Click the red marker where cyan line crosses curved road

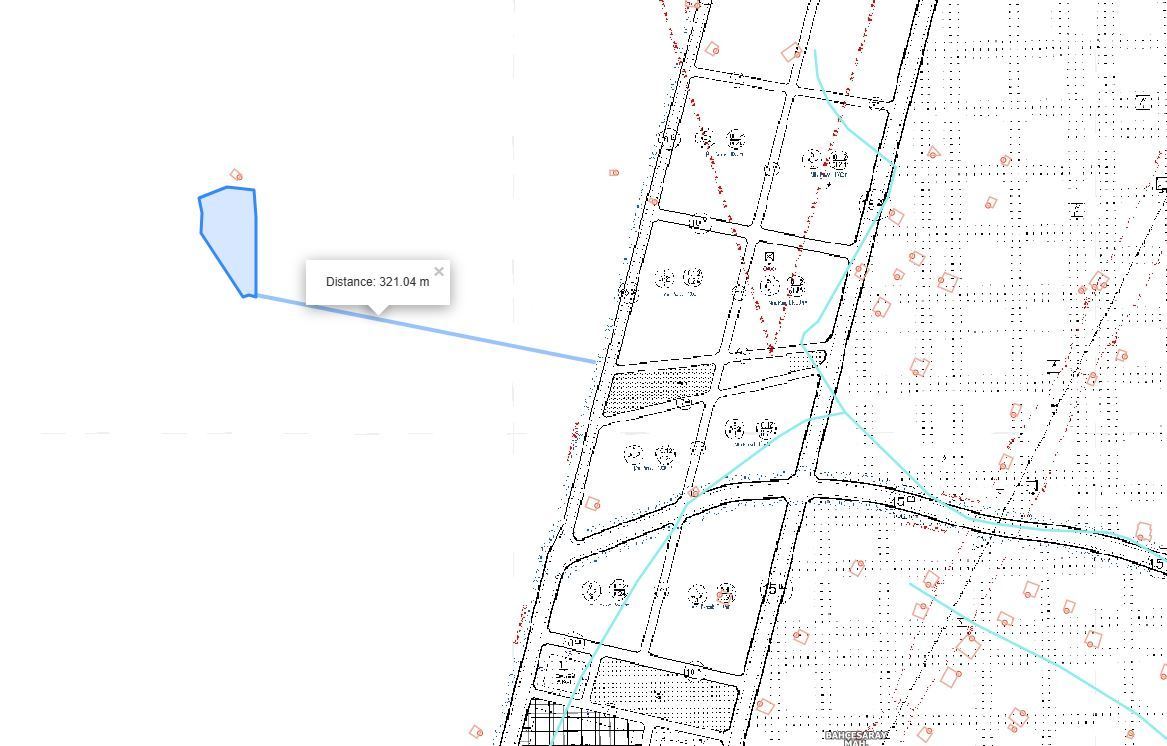coord(694,492)
